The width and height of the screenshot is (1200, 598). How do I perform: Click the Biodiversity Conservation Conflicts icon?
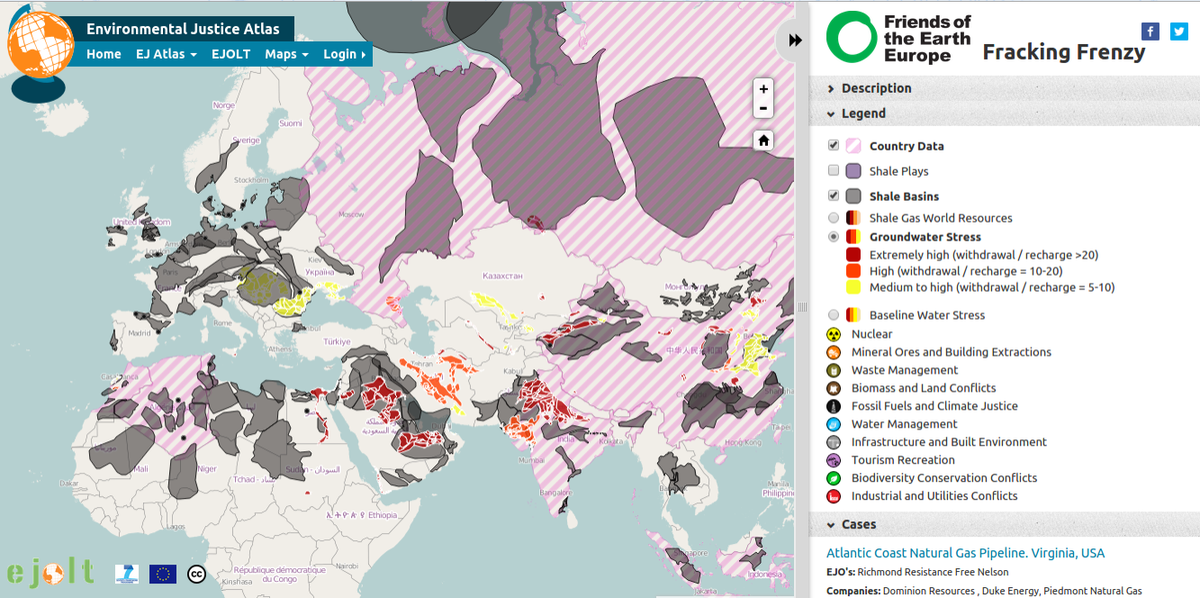tap(833, 478)
